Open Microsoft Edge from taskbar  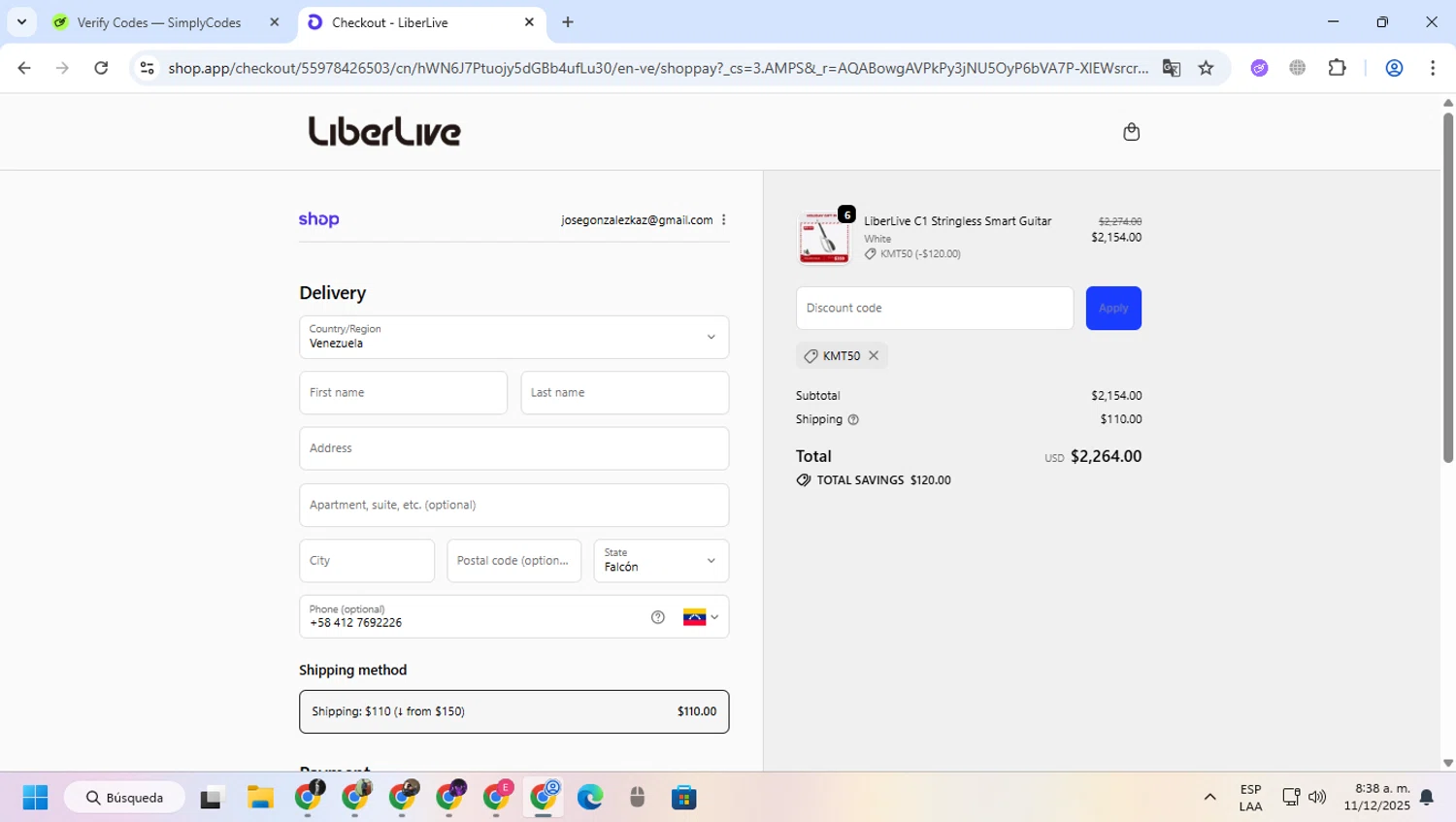point(590,798)
